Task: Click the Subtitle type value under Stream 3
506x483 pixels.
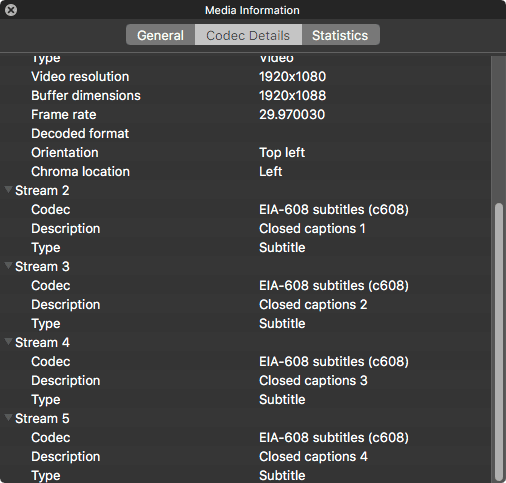Action: coord(282,324)
